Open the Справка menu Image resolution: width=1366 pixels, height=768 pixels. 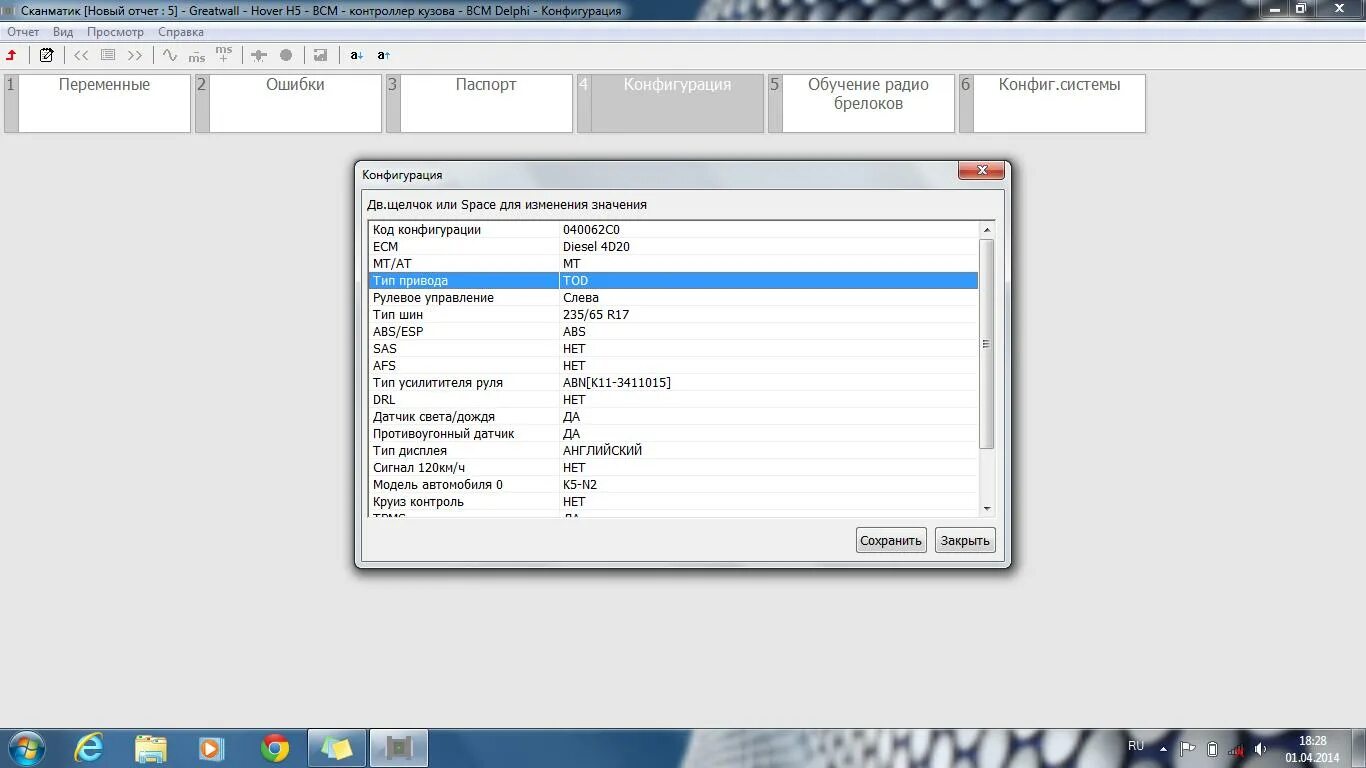181,32
